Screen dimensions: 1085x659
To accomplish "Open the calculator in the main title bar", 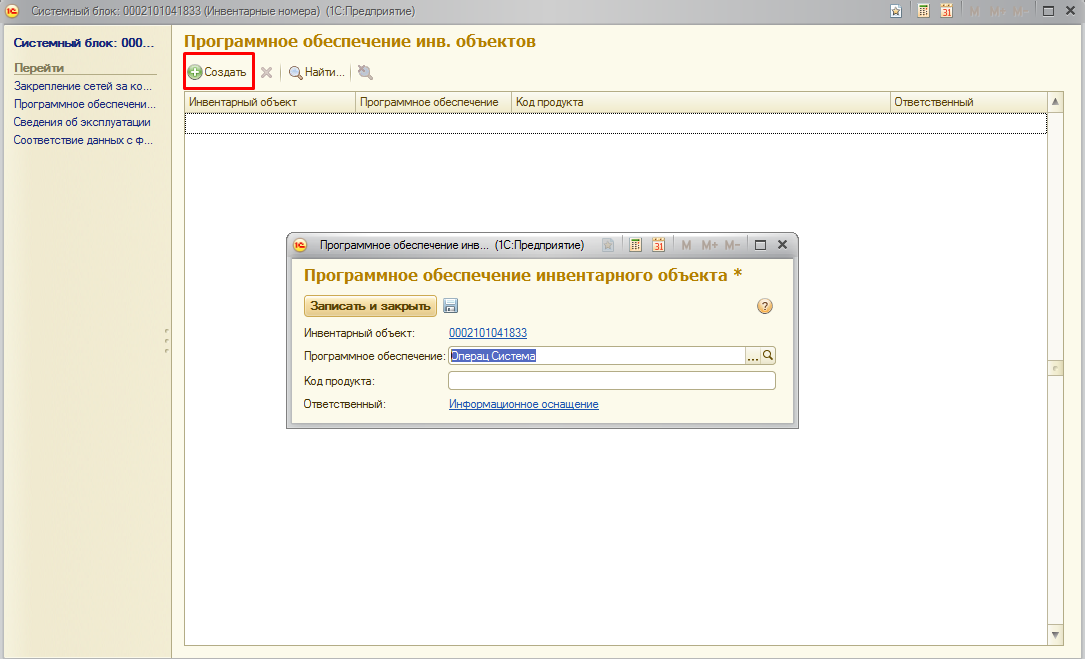I will click(x=923, y=11).
